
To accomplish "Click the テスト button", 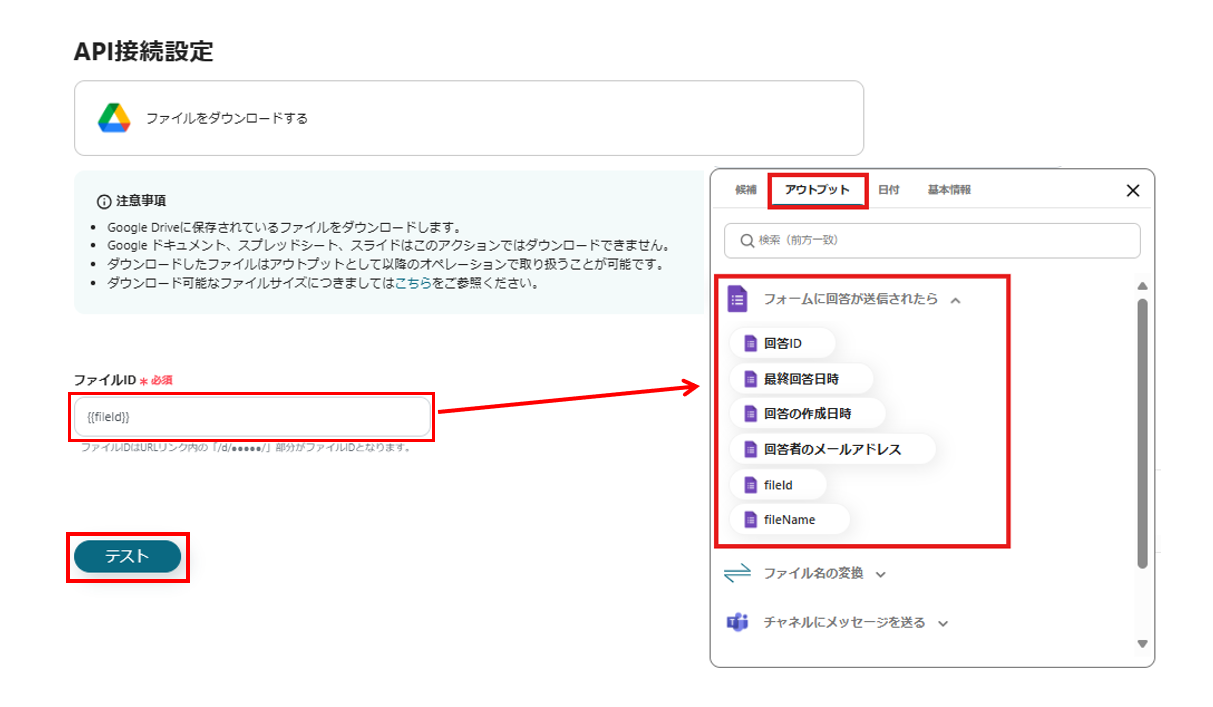I will coord(128,557).
